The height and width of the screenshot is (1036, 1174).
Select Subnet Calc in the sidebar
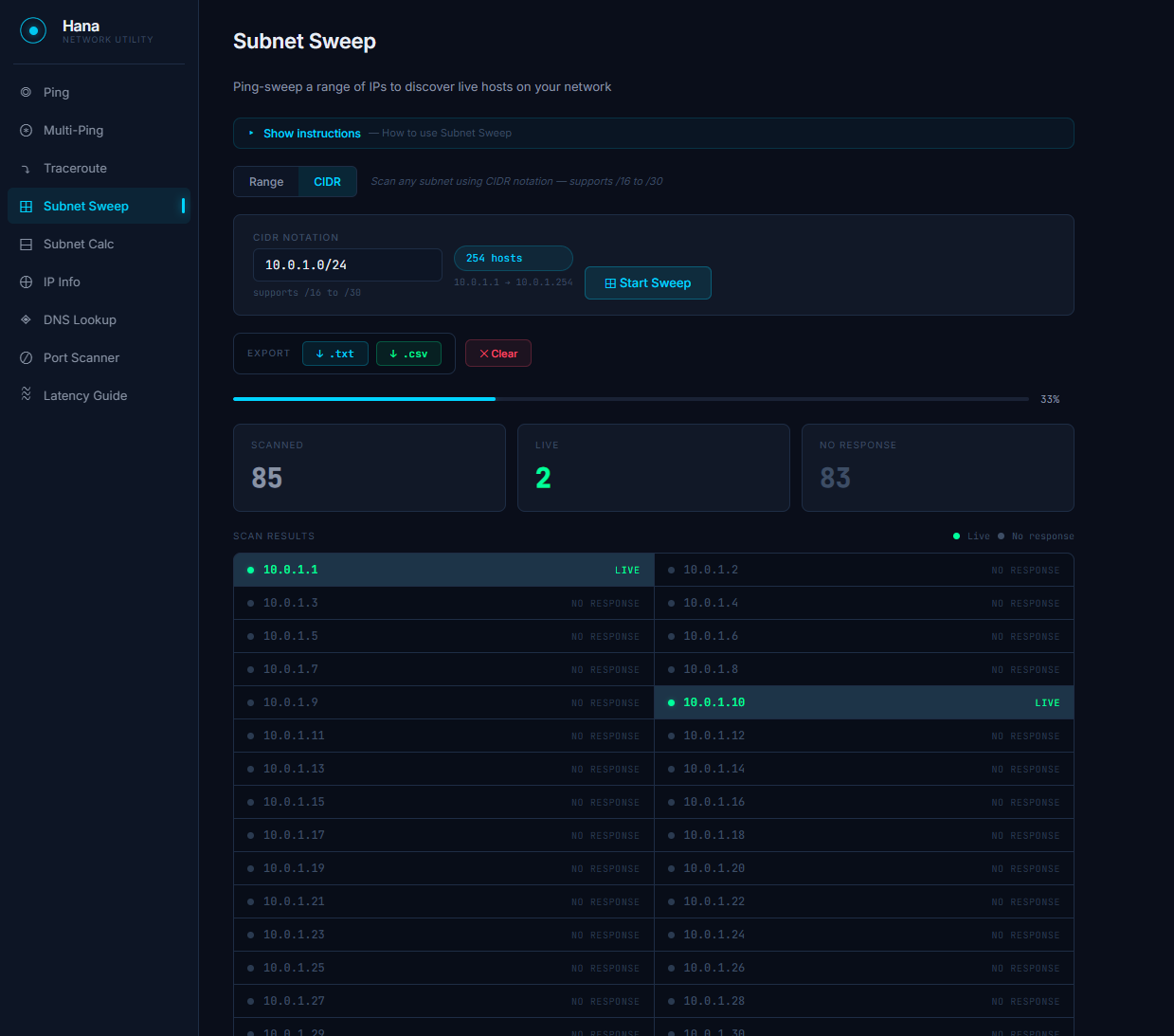pyautogui.click(x=99, y=244)
